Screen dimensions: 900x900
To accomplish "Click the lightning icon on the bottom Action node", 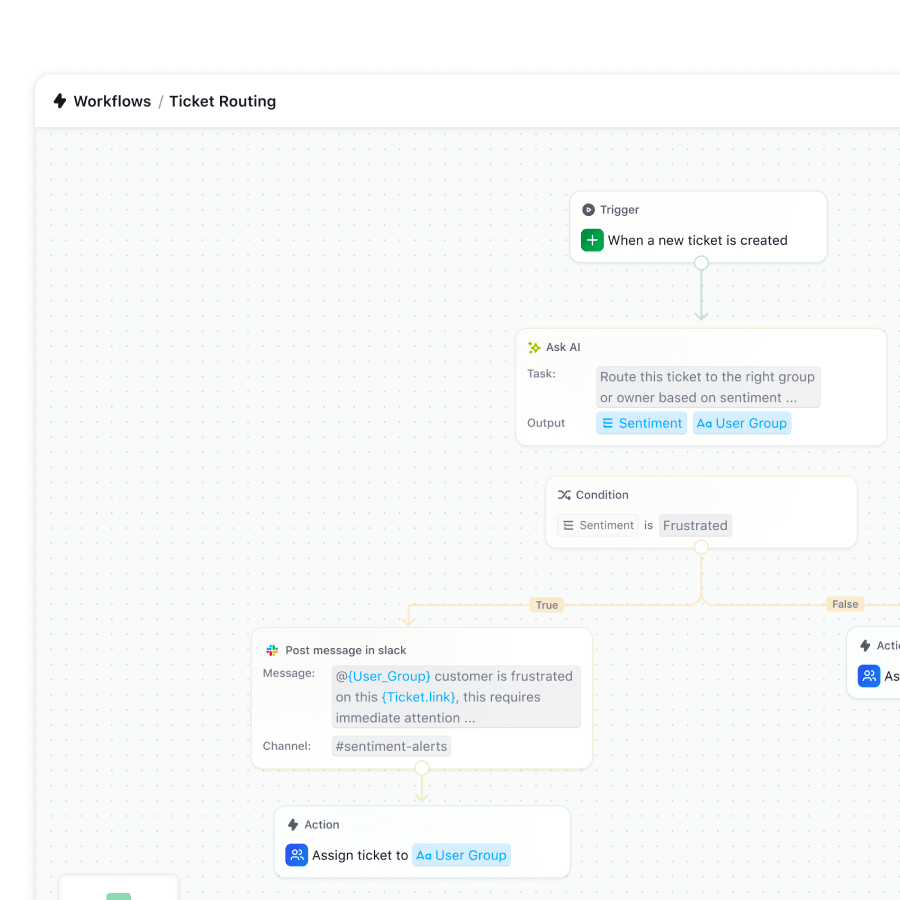I will (x=293, y=824).
